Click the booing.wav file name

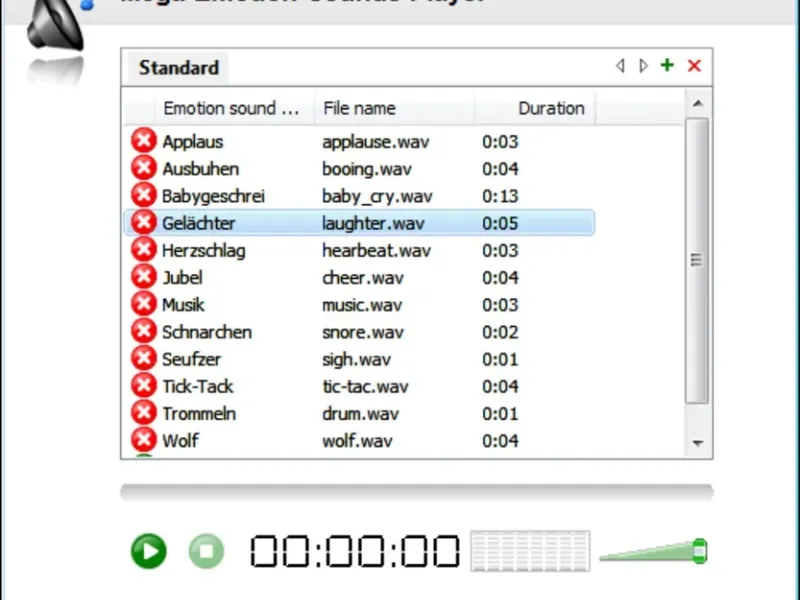tap(366, 169)
